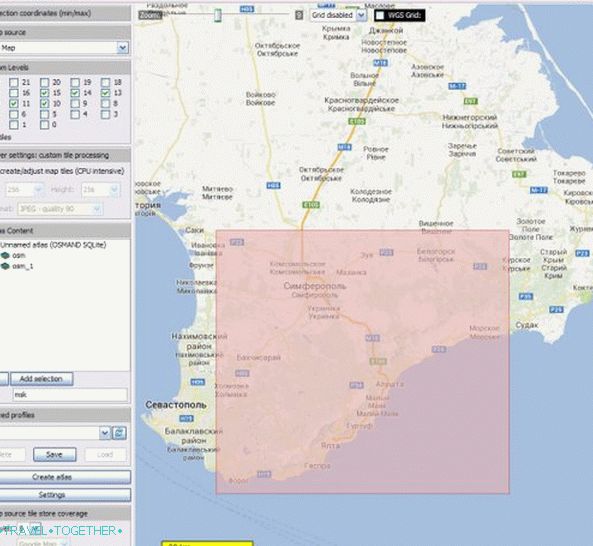Click the Белогорск label on the map

(436, 251)
